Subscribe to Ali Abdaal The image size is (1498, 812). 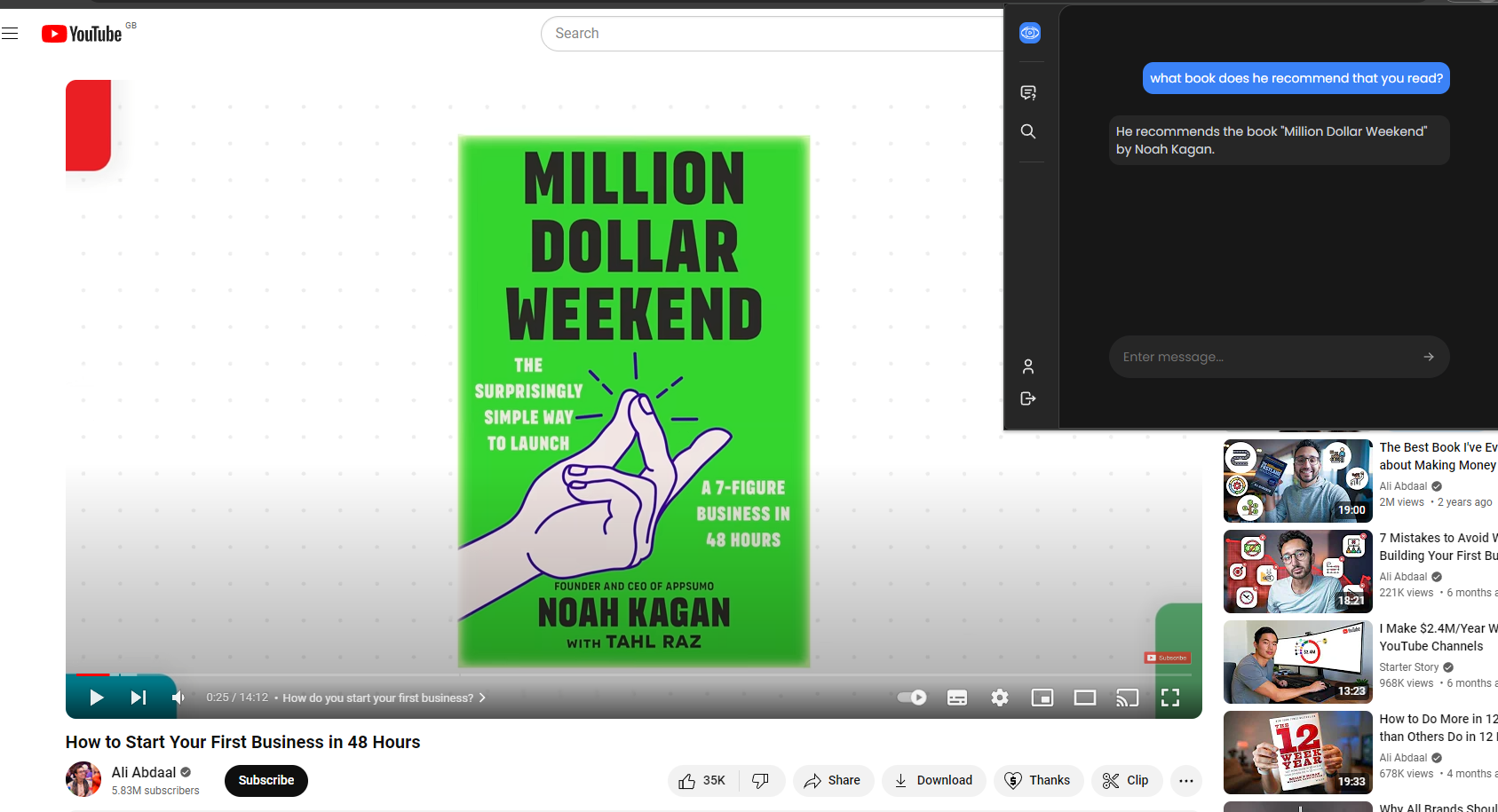(266, 780)
